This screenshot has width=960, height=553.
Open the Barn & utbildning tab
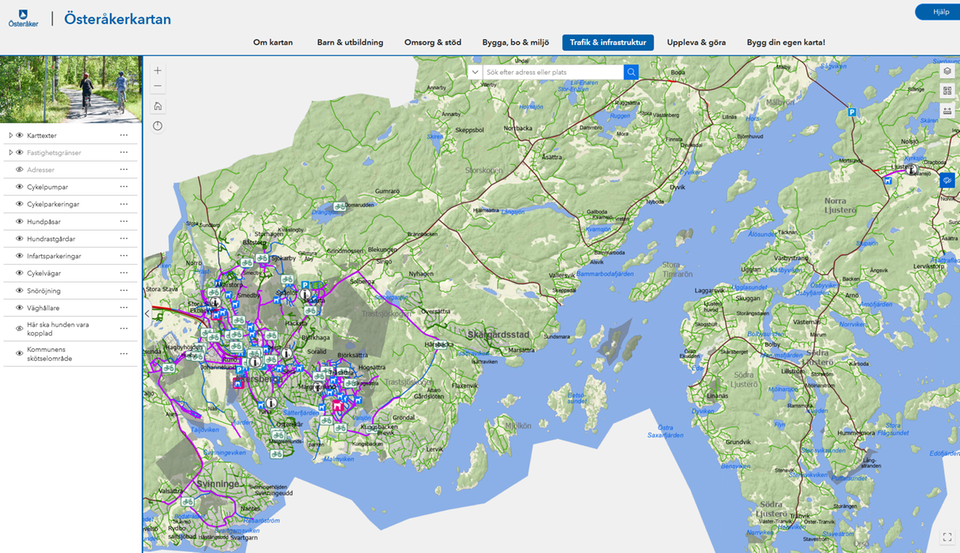pos(349,43)
